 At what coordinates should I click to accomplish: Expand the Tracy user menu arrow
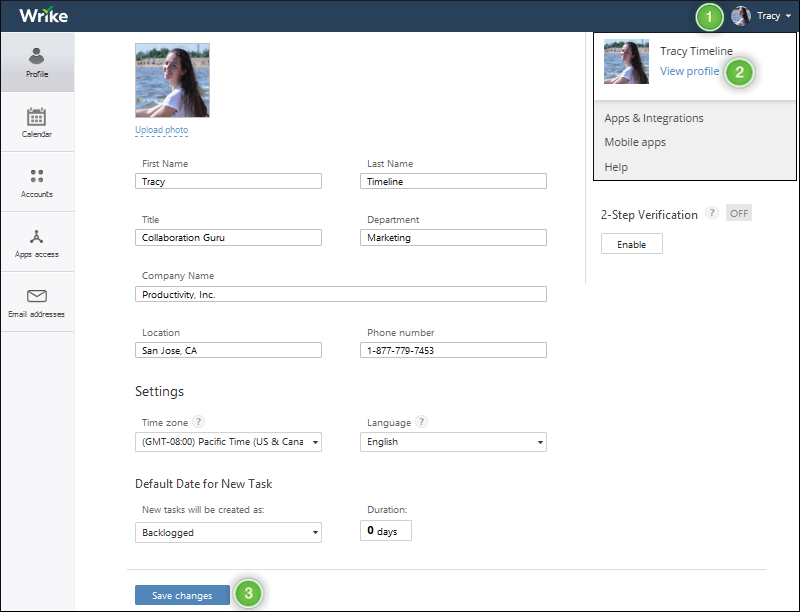click(788, 16)
